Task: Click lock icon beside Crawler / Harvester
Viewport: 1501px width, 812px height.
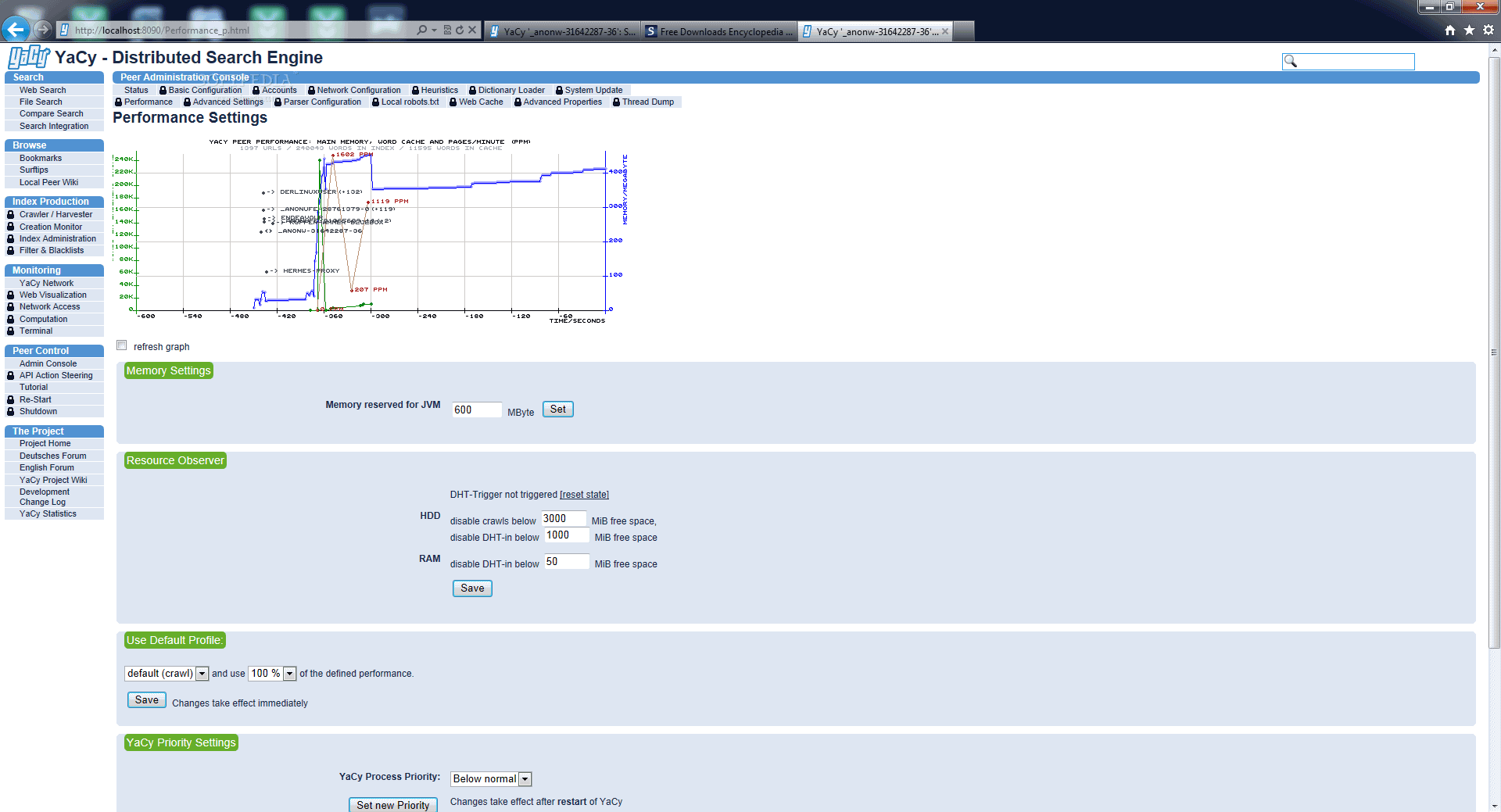Action: click(x=11, y=214)
